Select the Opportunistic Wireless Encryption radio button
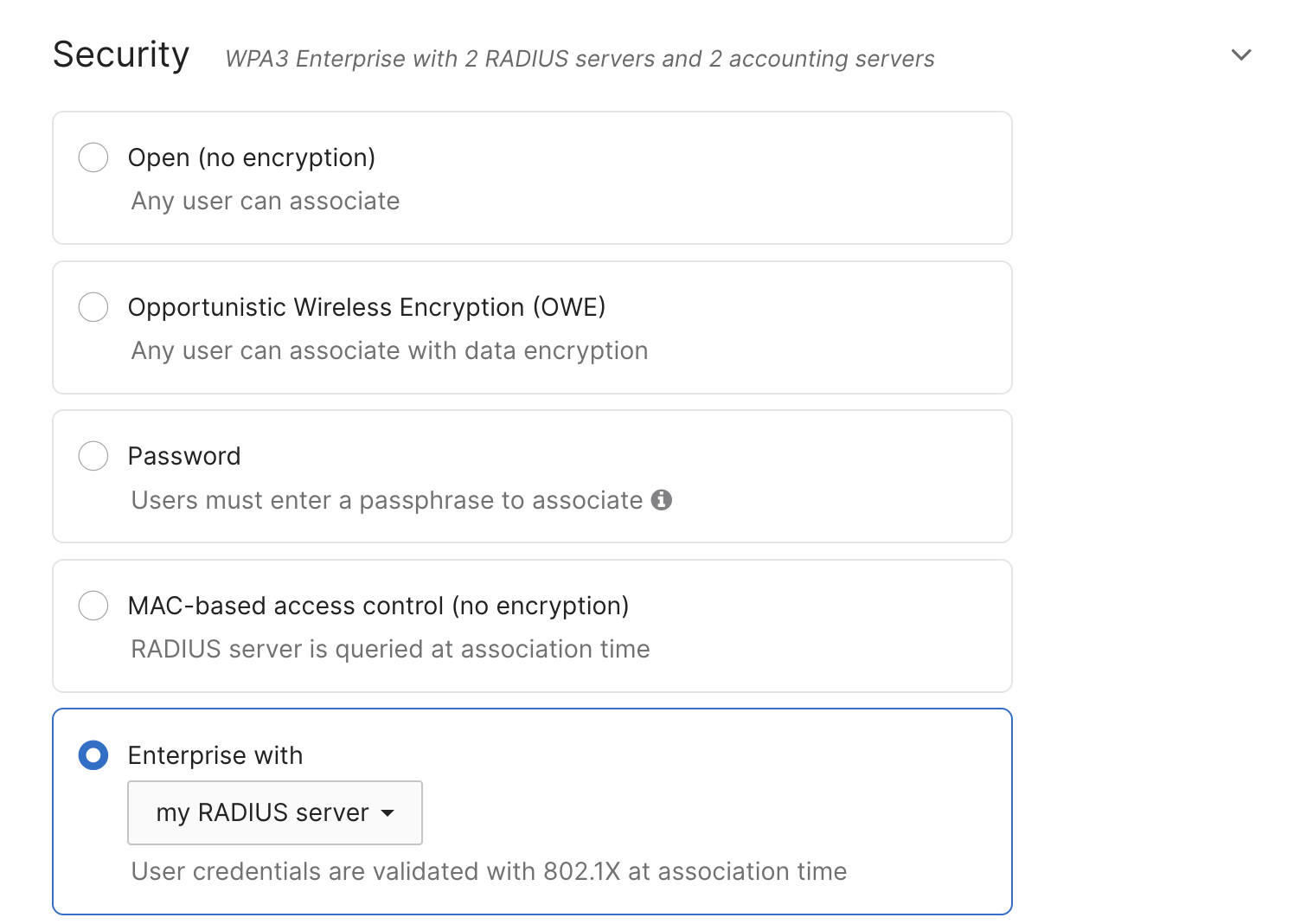The width and height of the screenshot is (1294, 924). (x=93, y=307)
